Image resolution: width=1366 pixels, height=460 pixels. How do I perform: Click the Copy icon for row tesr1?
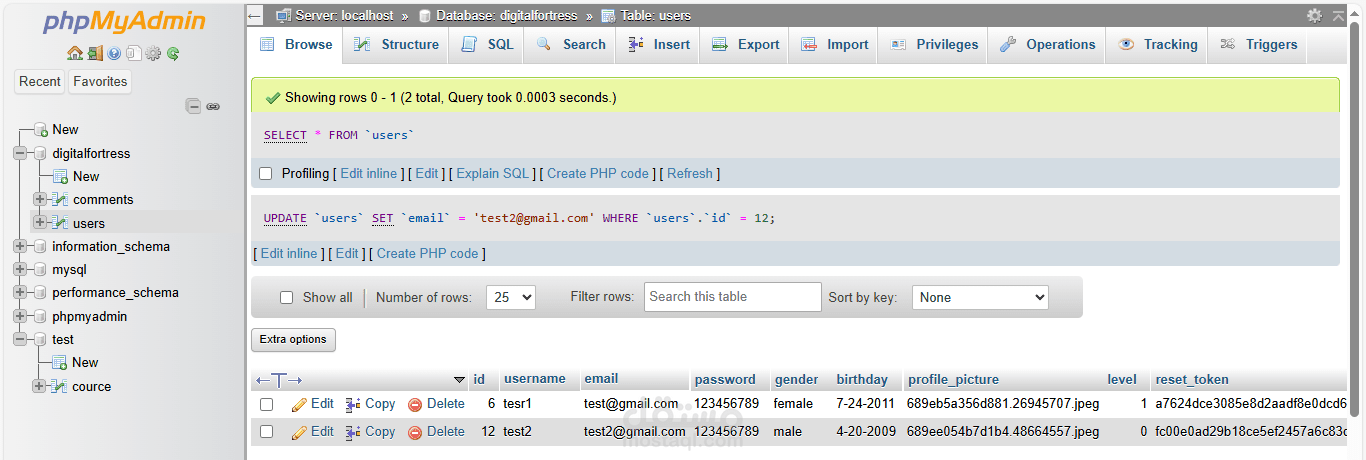(x=353, y=405)
